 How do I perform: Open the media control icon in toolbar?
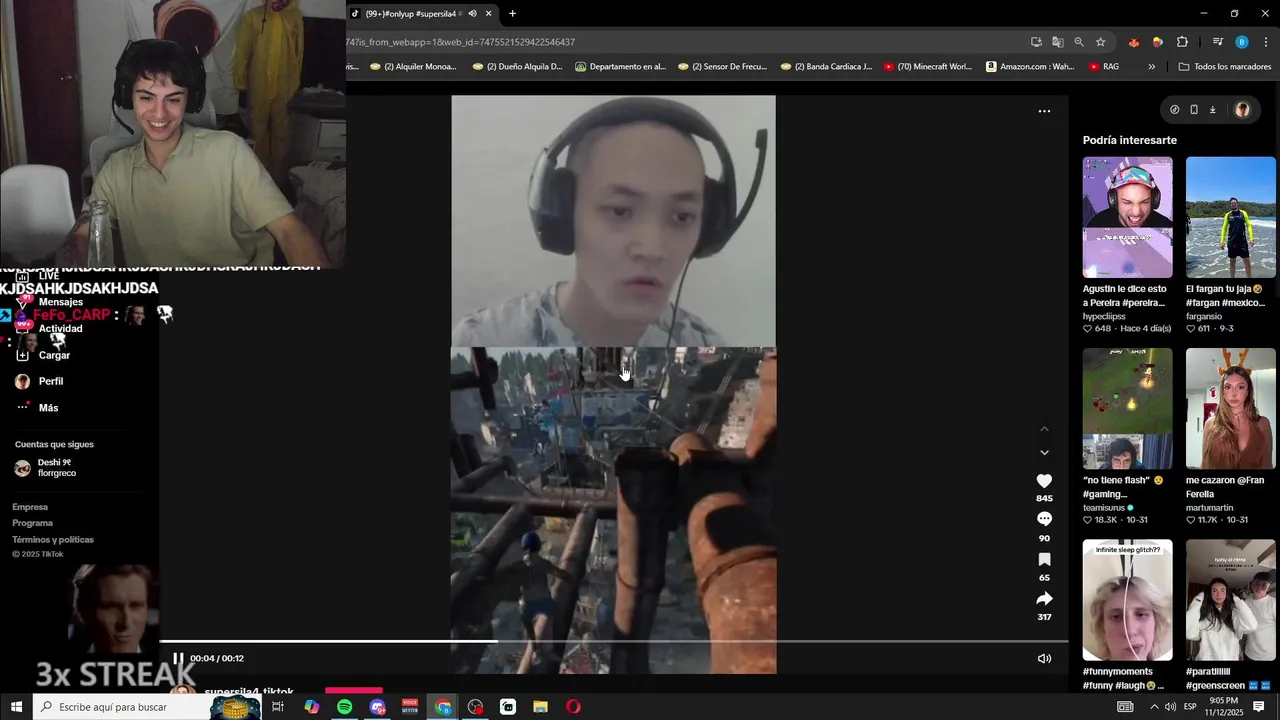click(1217, 42)
